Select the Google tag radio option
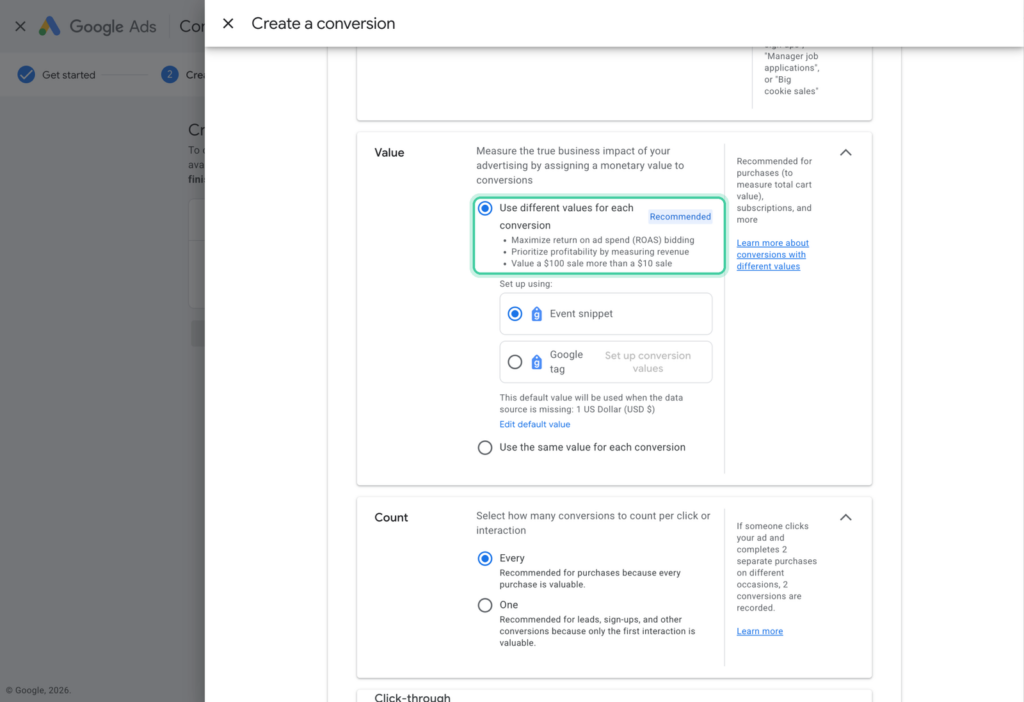Image resolution: width=1024 pixels, height=702 pixels. click(x=515, y=362)
